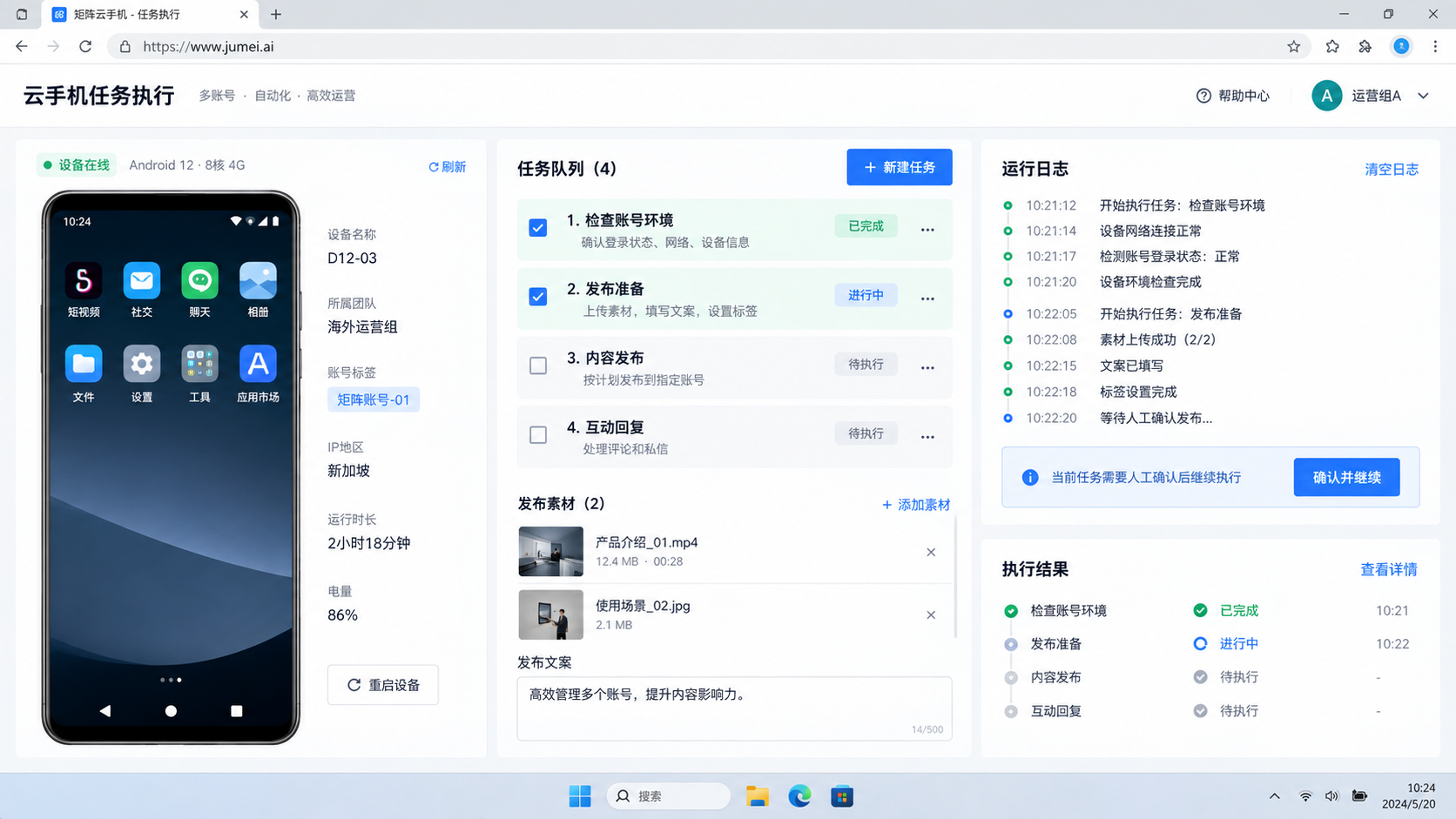Open File Explorer from the taskbar
The image size is (1456, 819).
click(758, 796)
